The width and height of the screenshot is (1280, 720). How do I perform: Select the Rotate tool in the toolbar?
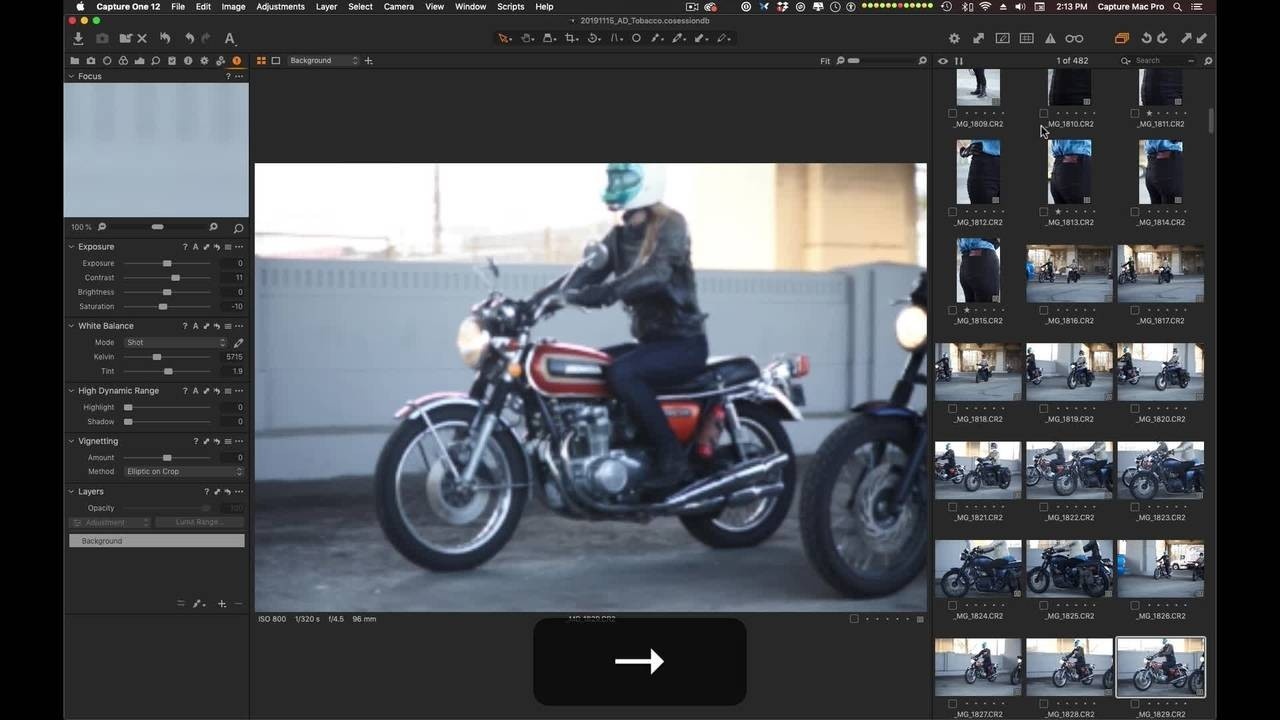pyautogui.click(x=593, y=38)
